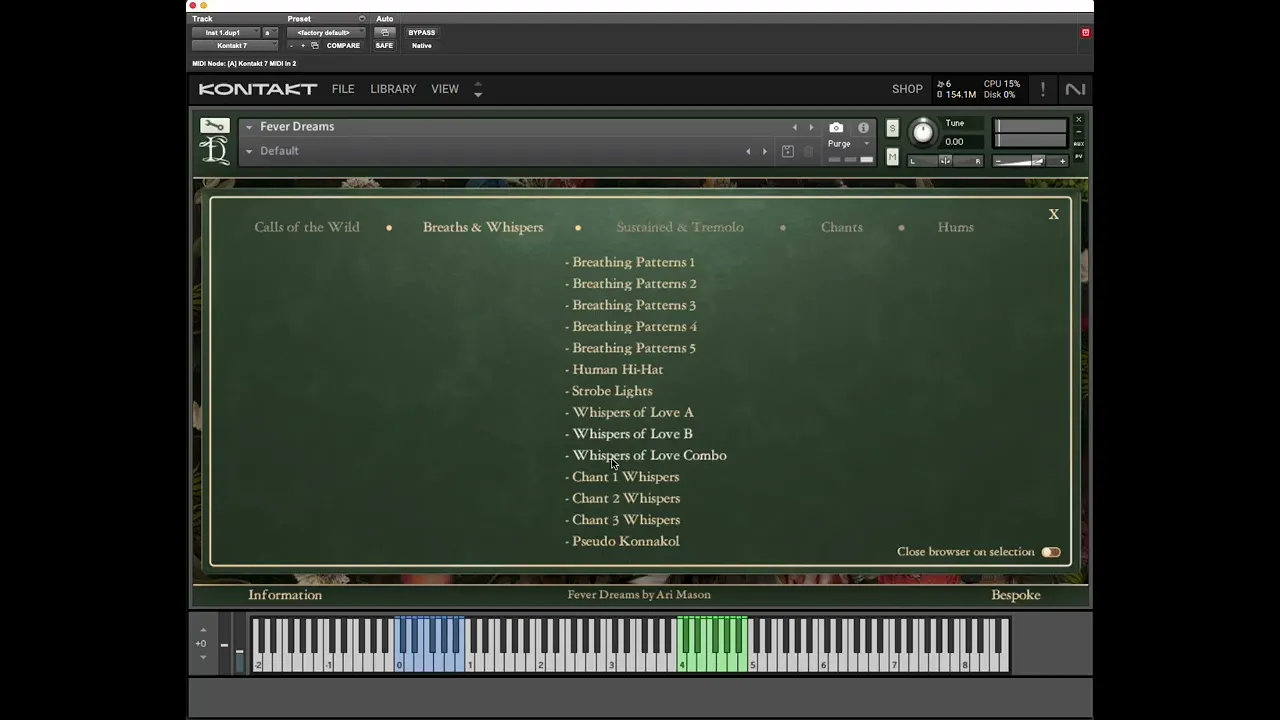Select next preset with plus button
Image resolution: width=1280 pixels, height=720 pixels.
(303, 46)
